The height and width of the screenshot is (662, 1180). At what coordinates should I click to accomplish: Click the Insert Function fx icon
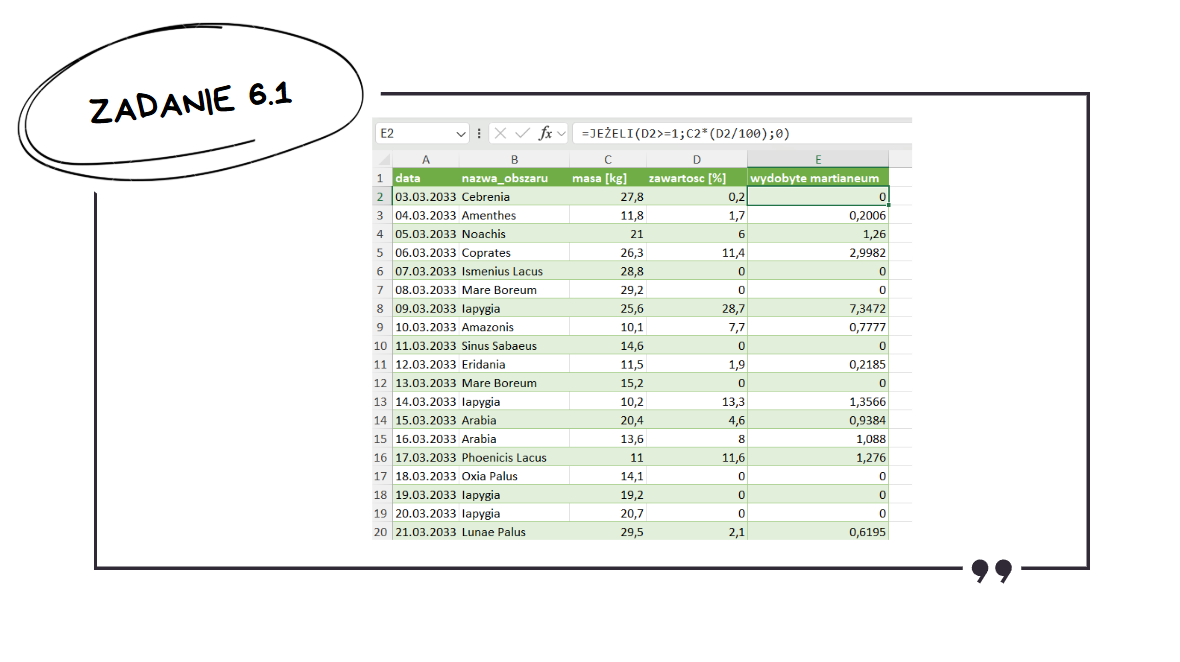click(x=545, y=133)
